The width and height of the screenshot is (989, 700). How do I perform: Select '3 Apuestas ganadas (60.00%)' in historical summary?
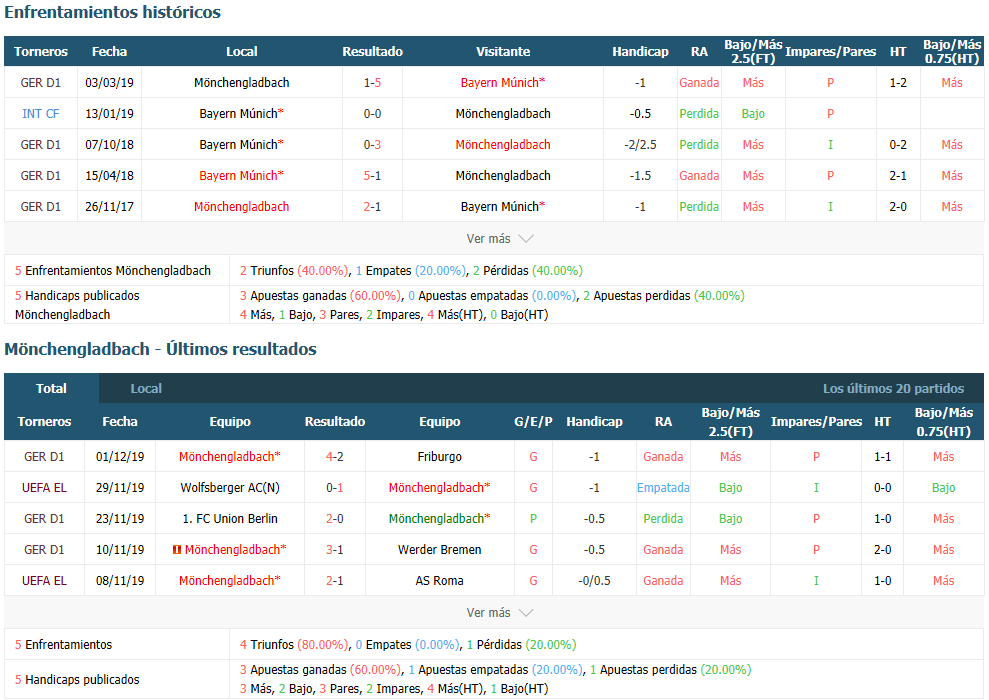[320, 295]
